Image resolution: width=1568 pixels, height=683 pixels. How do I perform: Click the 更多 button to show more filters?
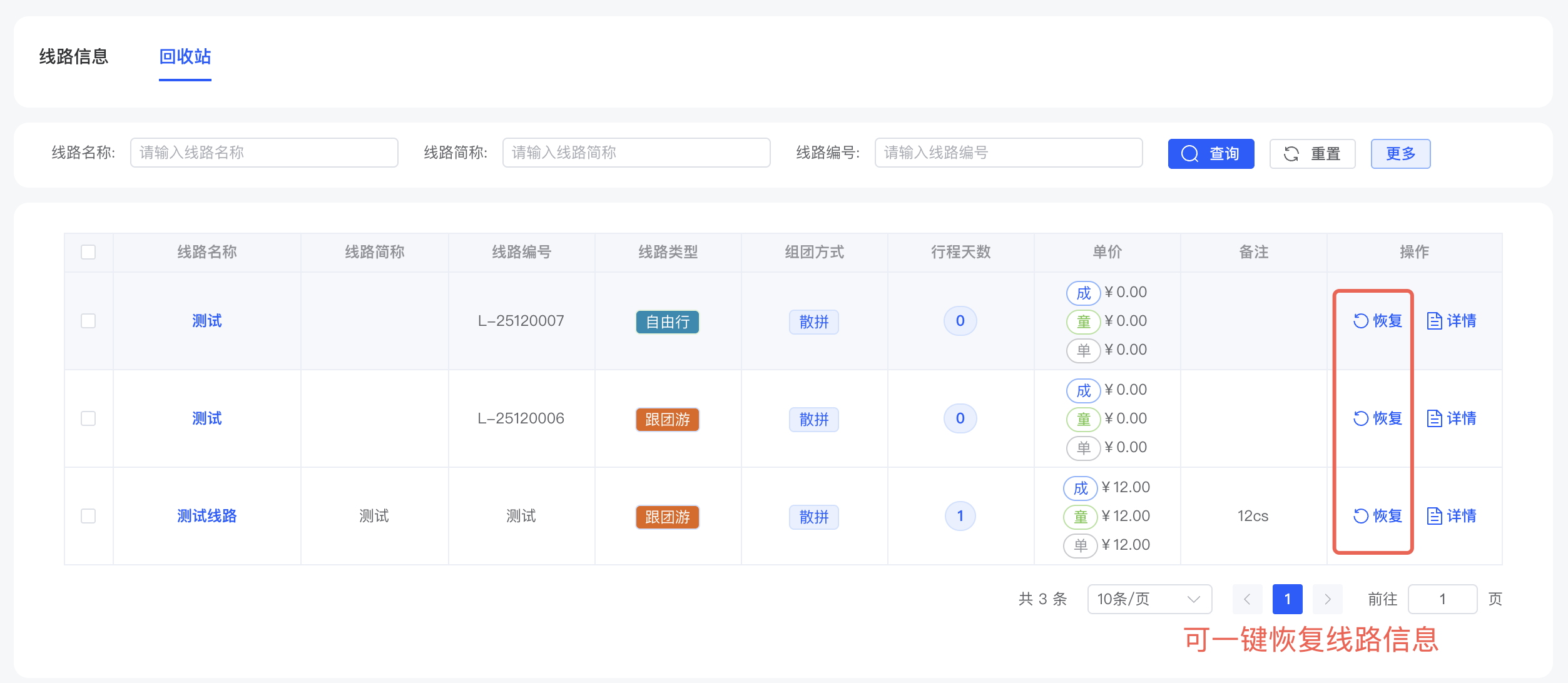click(x=1400, y=153)
